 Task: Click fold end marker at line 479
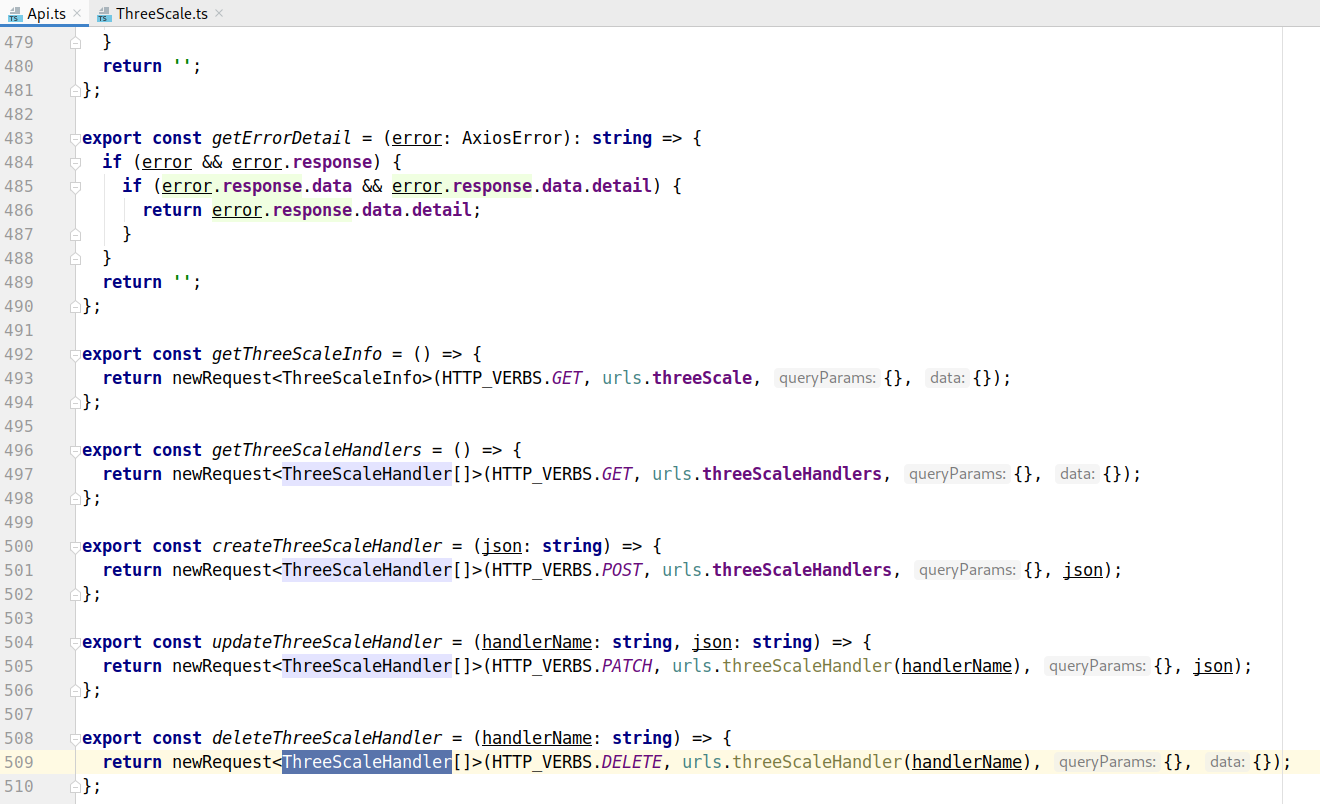tap(75, 42)
